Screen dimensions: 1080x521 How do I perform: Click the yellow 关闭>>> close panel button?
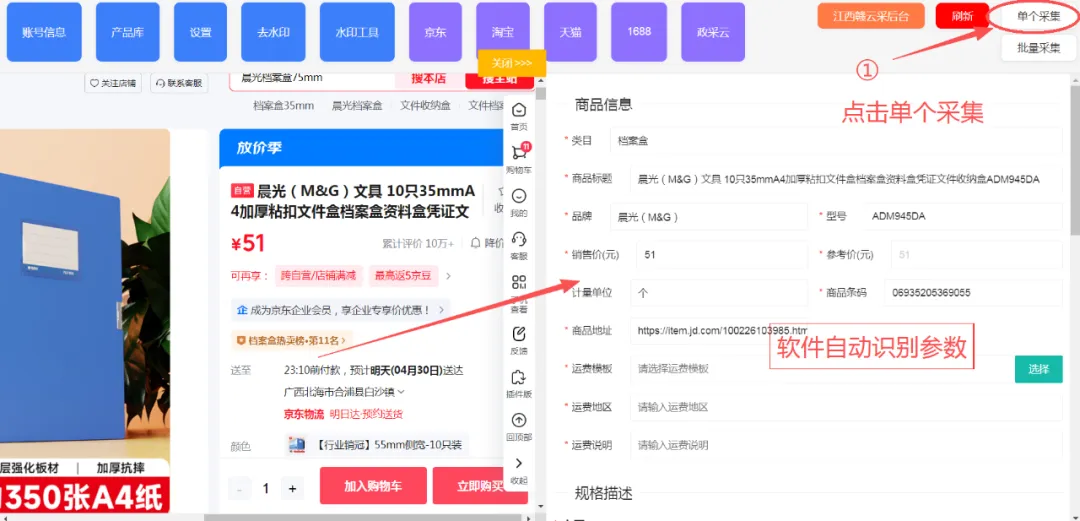512,63
